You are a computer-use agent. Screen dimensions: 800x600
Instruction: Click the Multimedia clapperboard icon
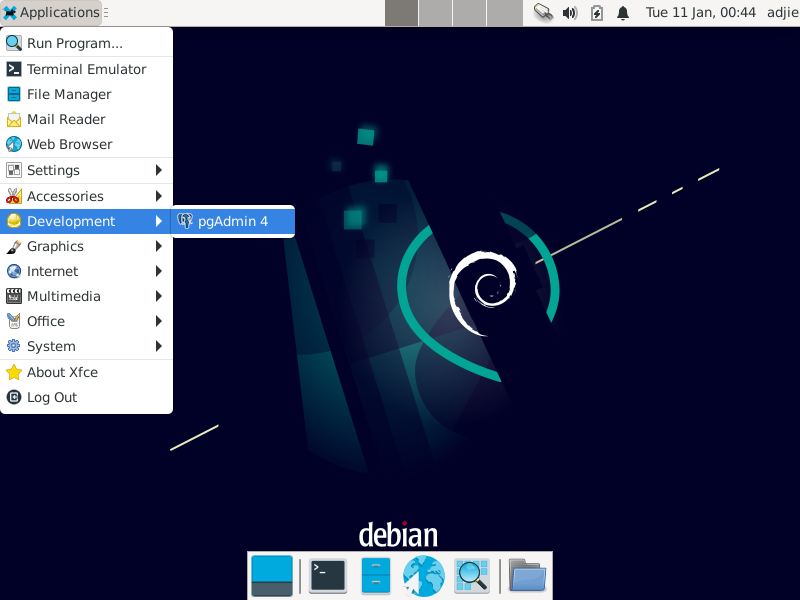coord(14,296)
